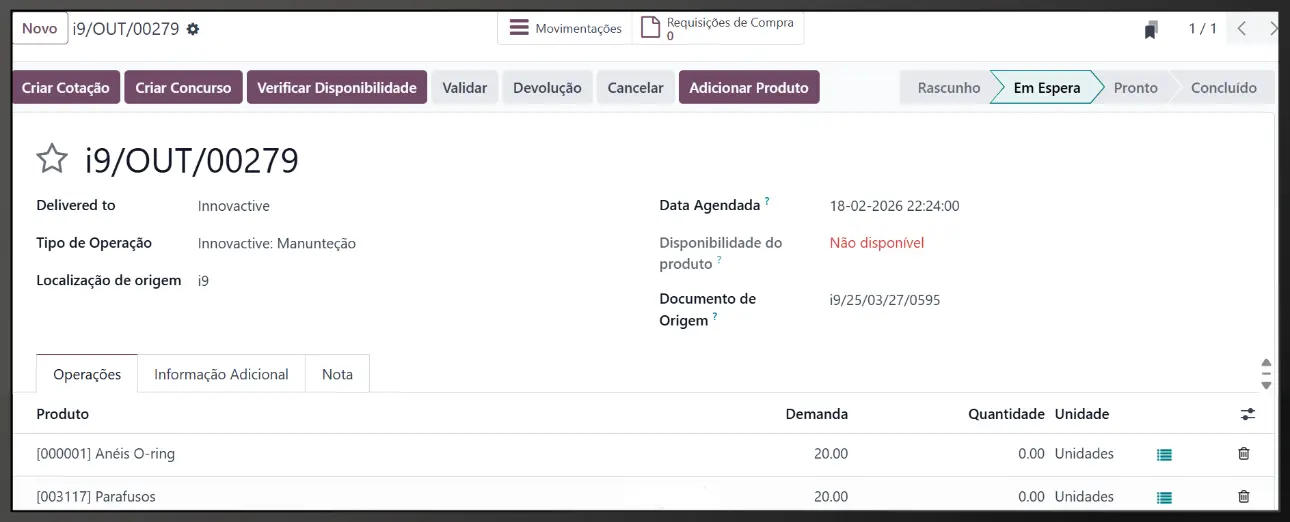Viewport: 1290px width, 522px height.
Task: Click the Devolução button
Action: point(547,87)
